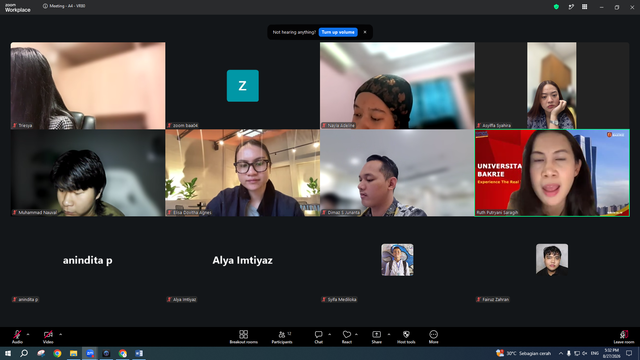Expand chat options arrow beside Chat
640x360 pixels.
pos(329,334)
